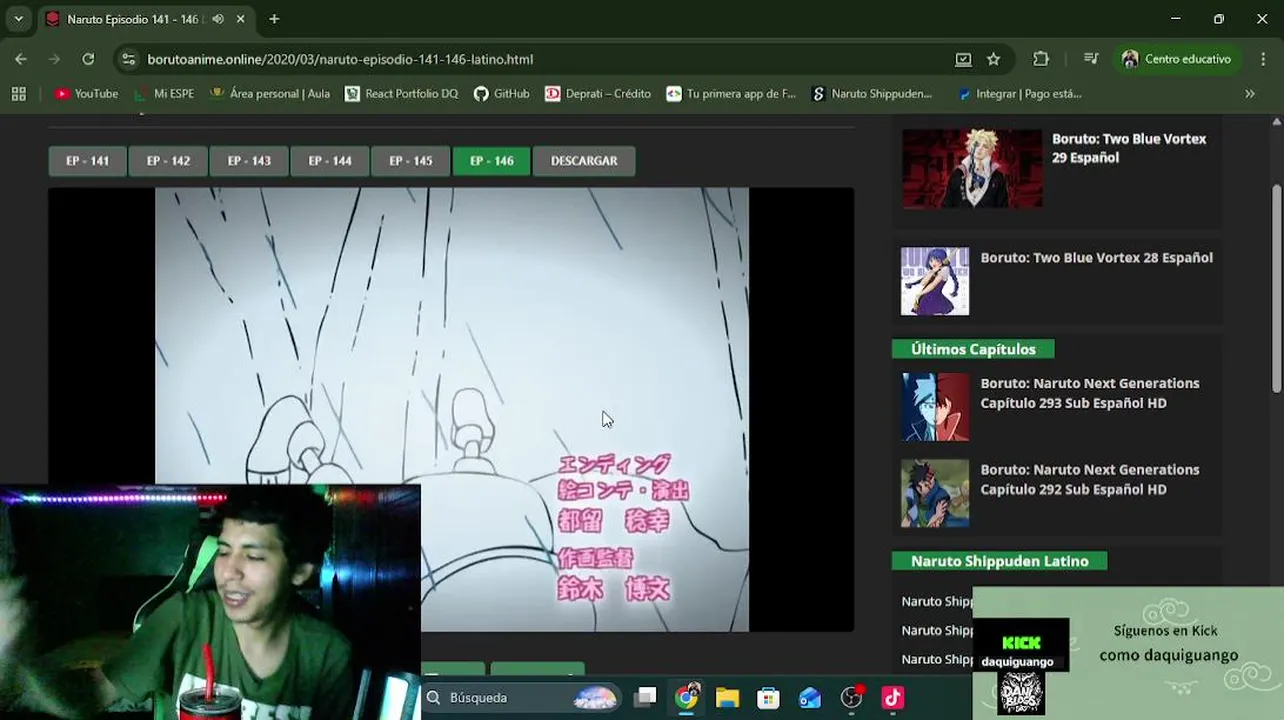Screen dimensions: 1284x720
Task: Go forward with the forward arrow
Action: (x=55, y=59)
